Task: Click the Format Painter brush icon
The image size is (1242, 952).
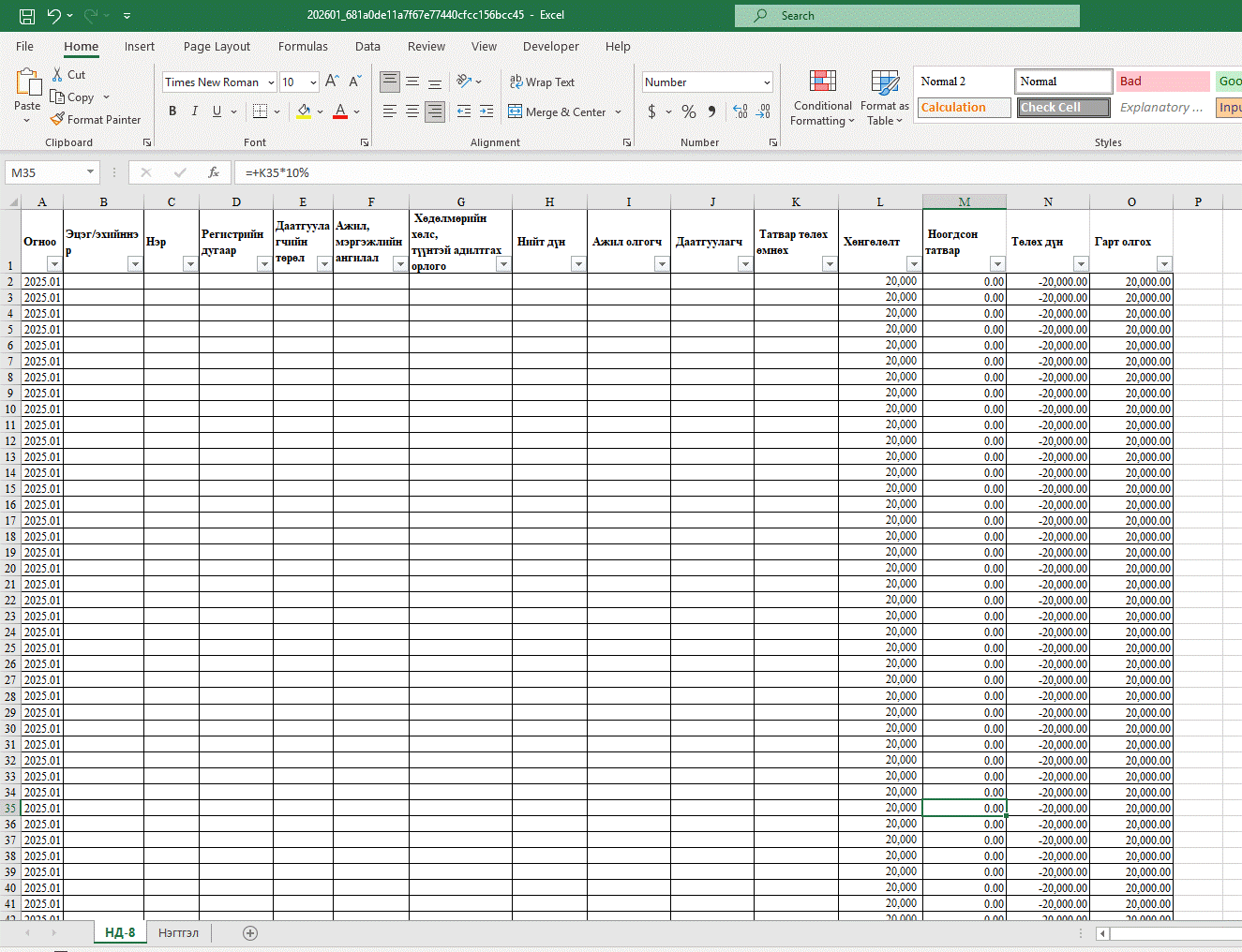Action: [58, 120]
